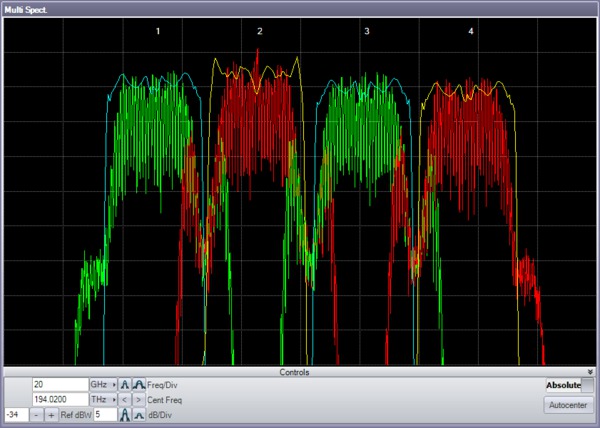This screenshot has height=428, width=600.
Task: Click the Ref dBW label
Action: [76, 415]
